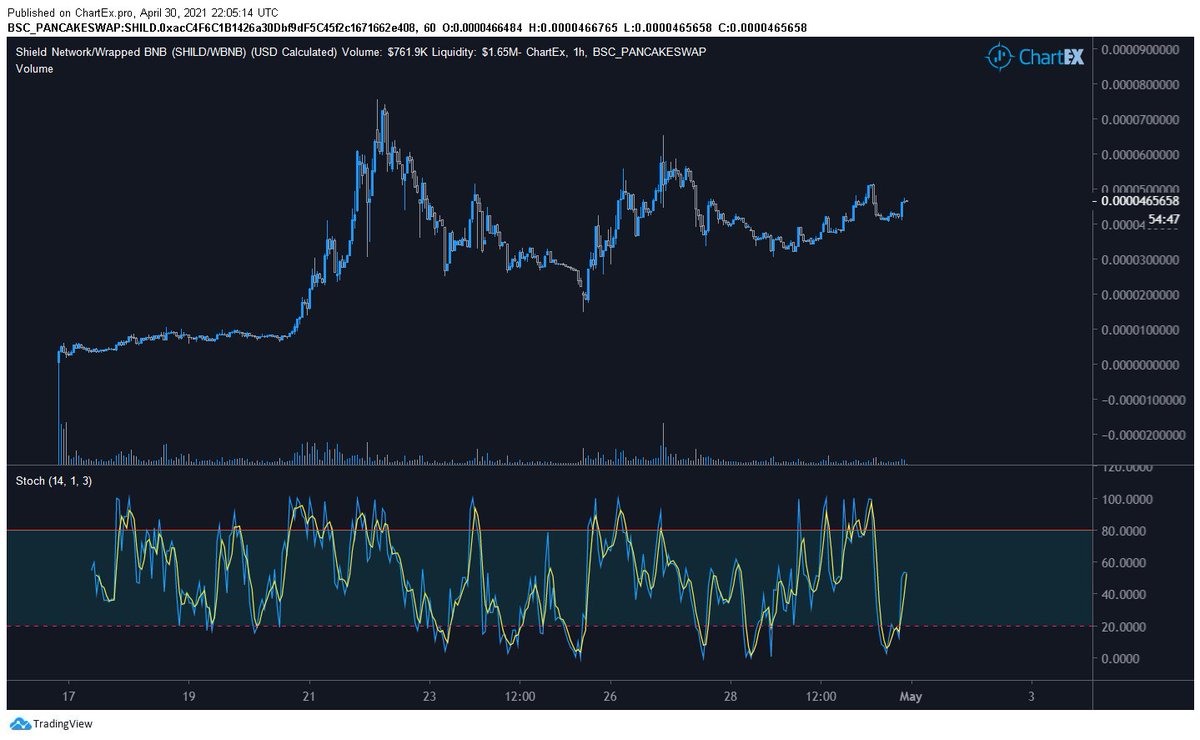Click negative price label -0.0000100000
The image size is (1200, 740).
click(1142, 400)
